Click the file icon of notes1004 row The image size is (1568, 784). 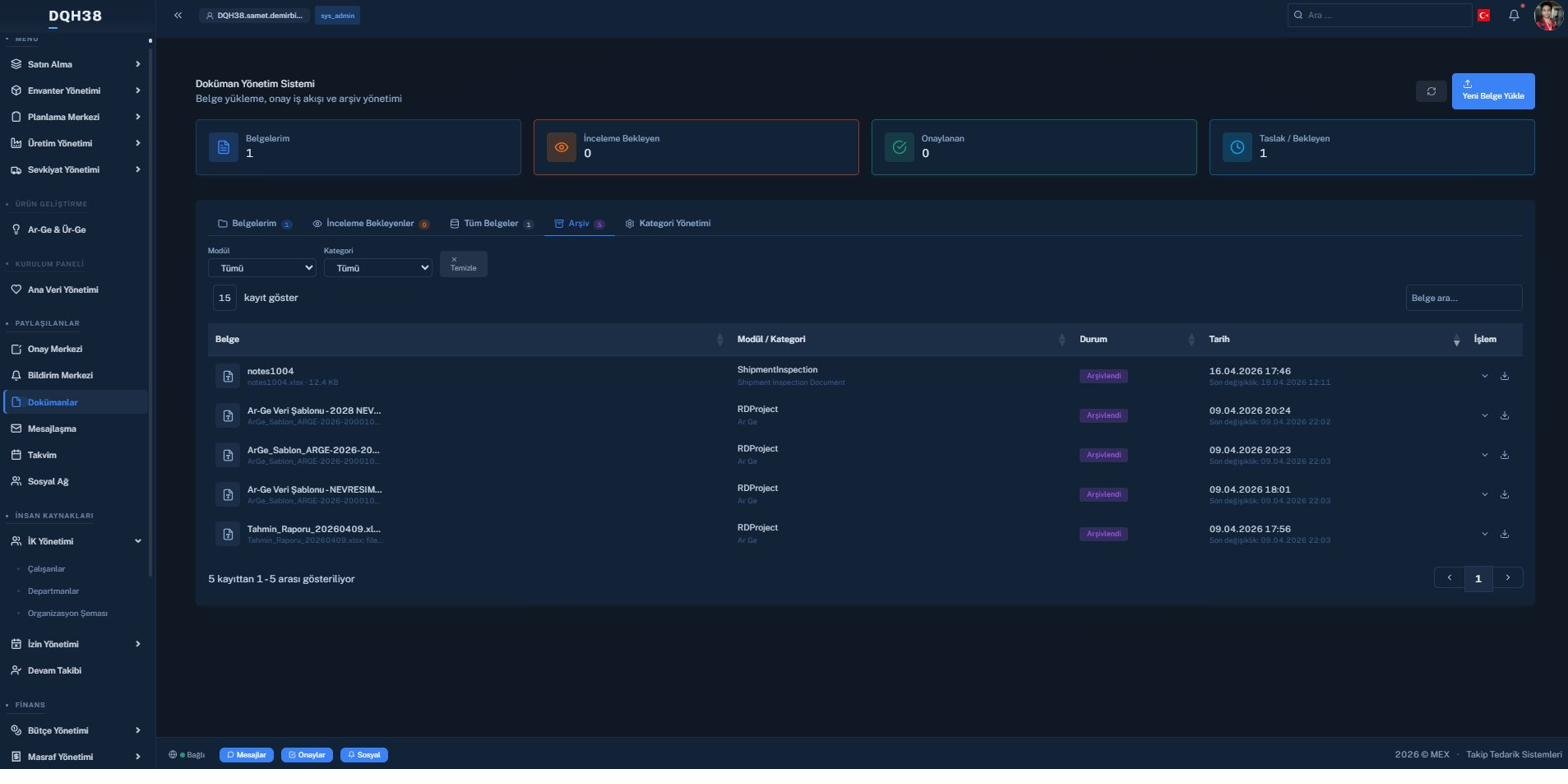pos(228,376)
